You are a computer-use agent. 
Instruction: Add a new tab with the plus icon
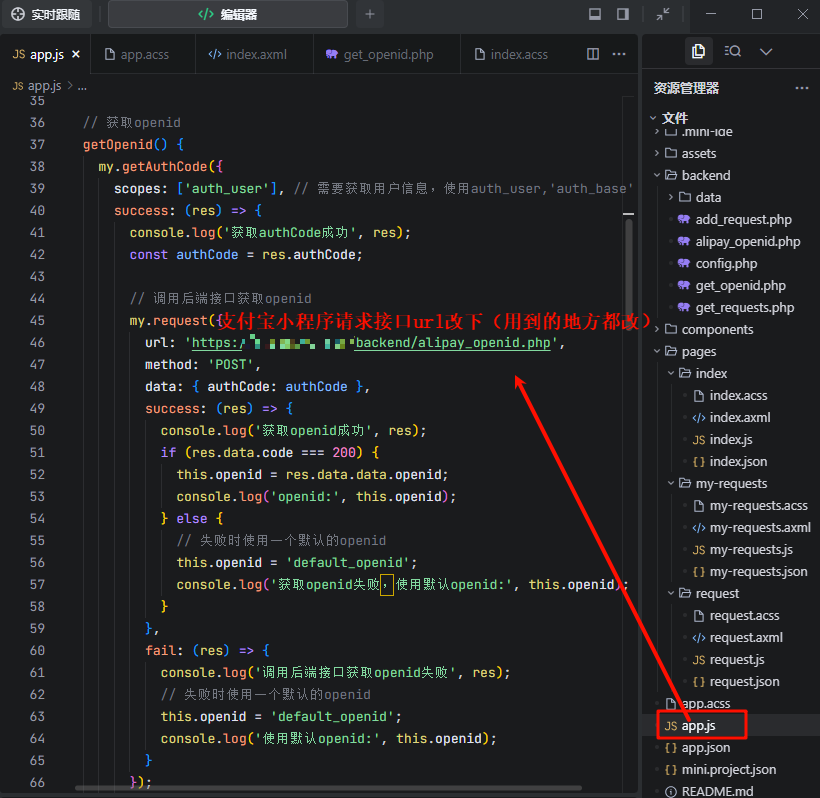[x=369, y=14]
